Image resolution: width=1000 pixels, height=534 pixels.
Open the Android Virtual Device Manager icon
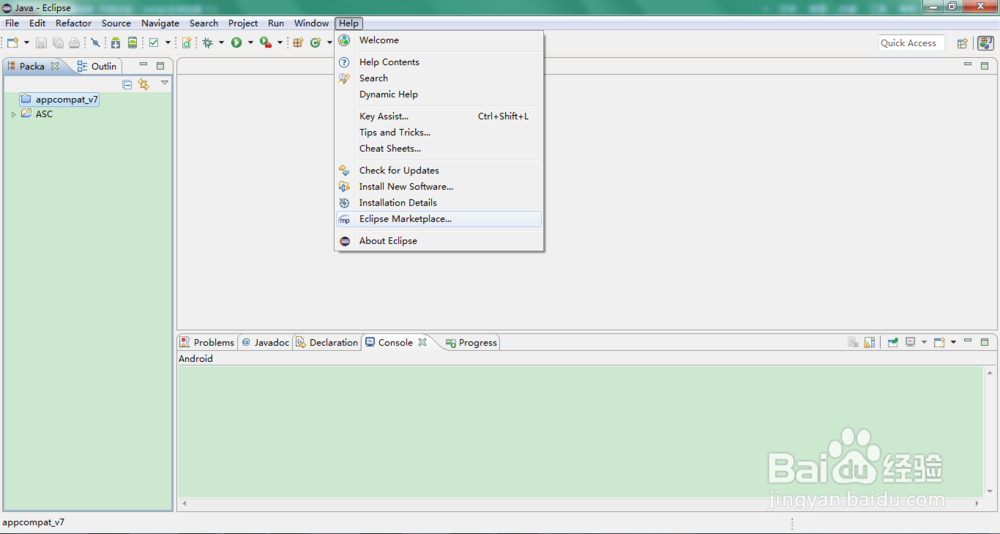pyautogui.click(x=132, y=43)
